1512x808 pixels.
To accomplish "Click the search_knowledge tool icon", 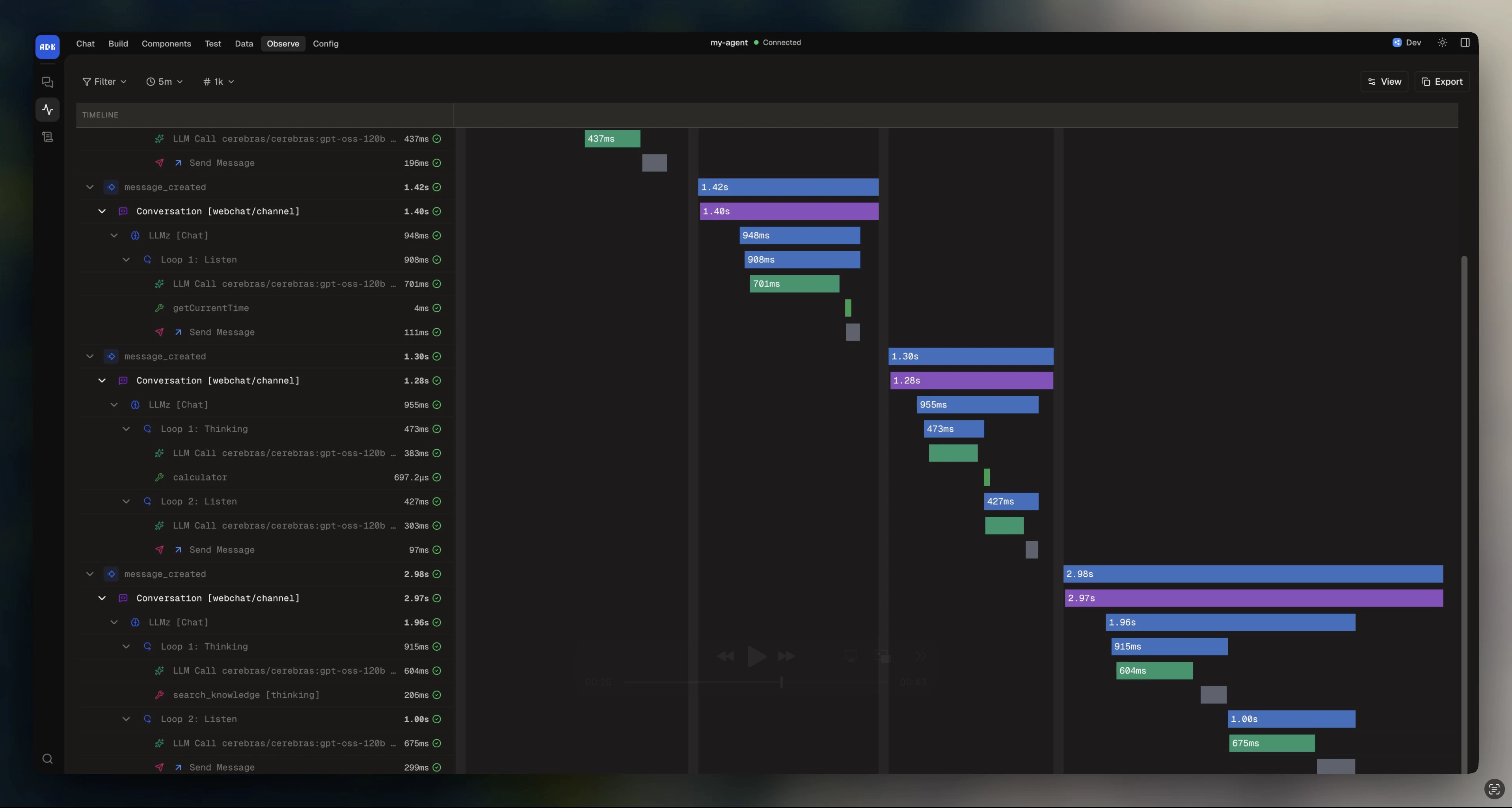I will pyautogui.click(x=159, y=695).
